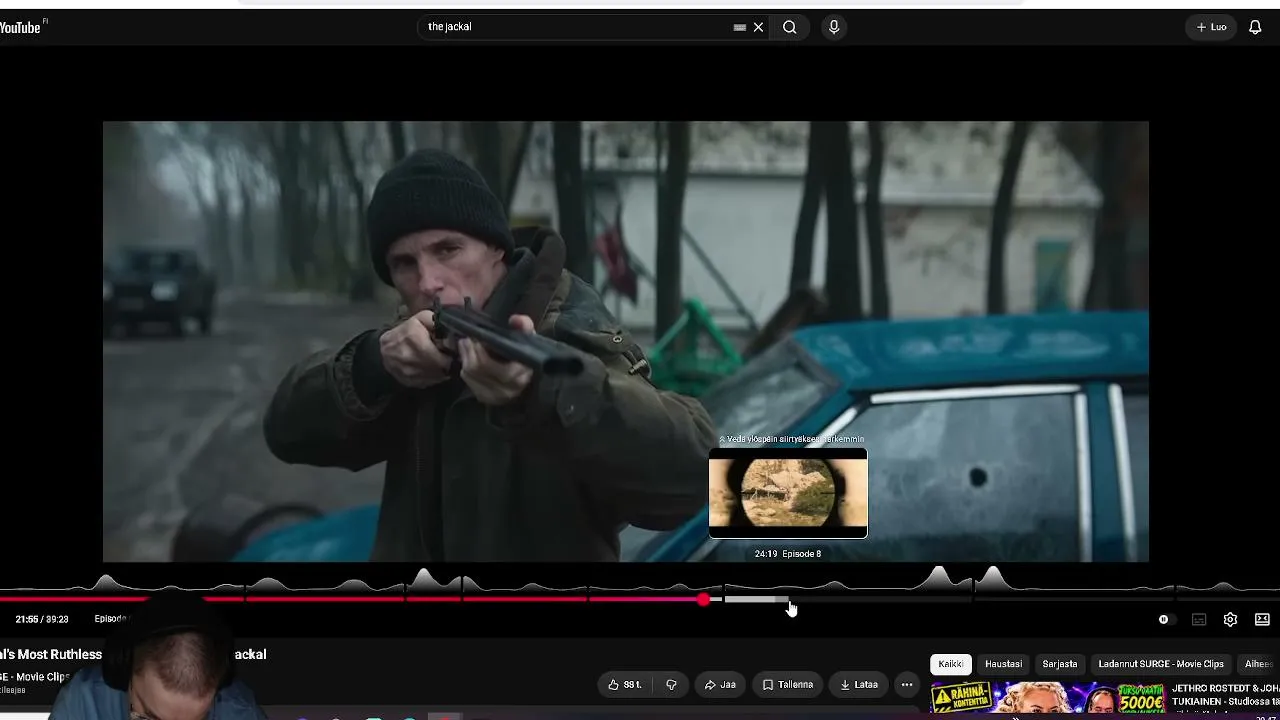
Task: Show elapsed time label 21:55 / 39:23
Action: [x=42, y=619]
